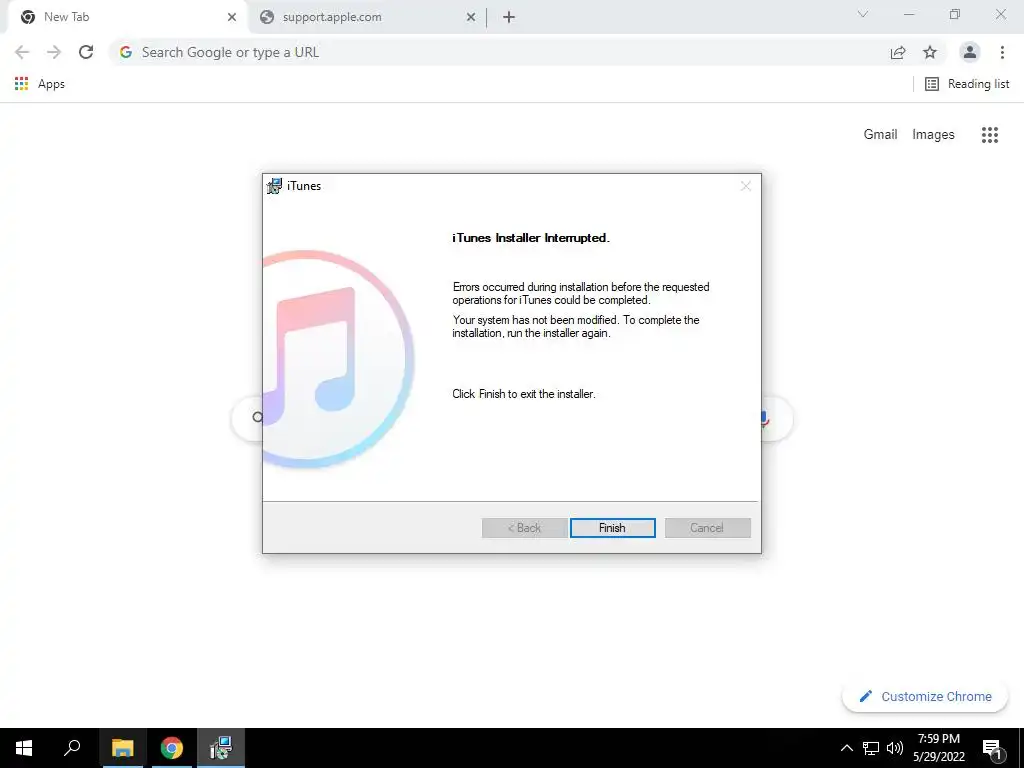Open Chrome's three-dot menu

point(1002,52)
